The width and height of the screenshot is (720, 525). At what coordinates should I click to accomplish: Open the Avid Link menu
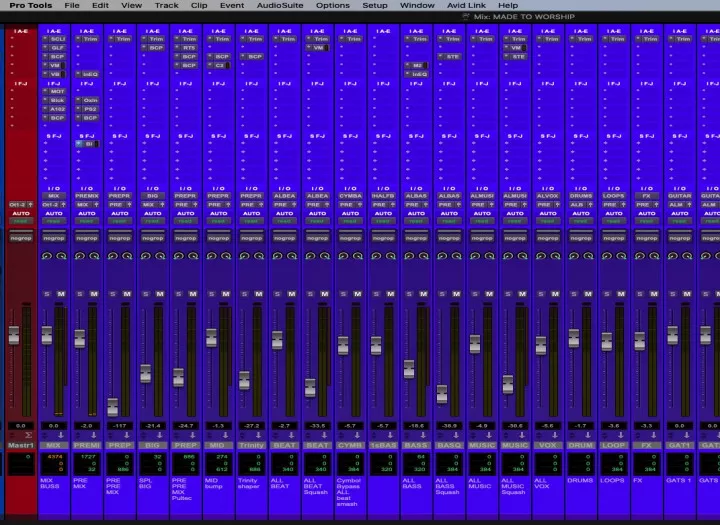click(467, 6)
